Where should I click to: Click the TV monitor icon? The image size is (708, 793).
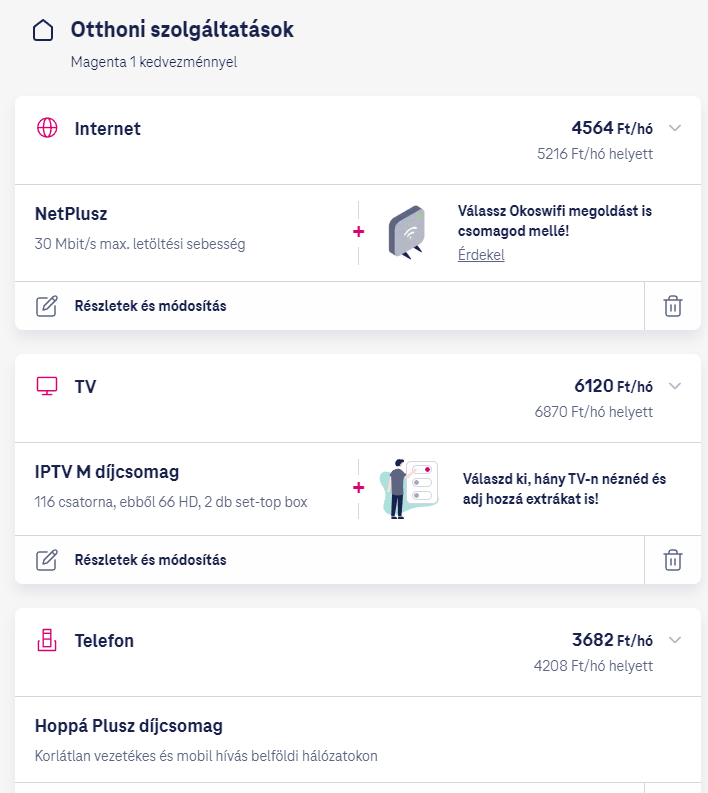47,386
